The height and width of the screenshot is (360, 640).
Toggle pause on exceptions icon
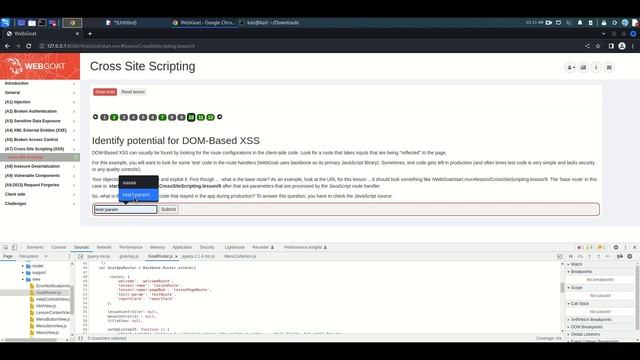pos(630,256)
